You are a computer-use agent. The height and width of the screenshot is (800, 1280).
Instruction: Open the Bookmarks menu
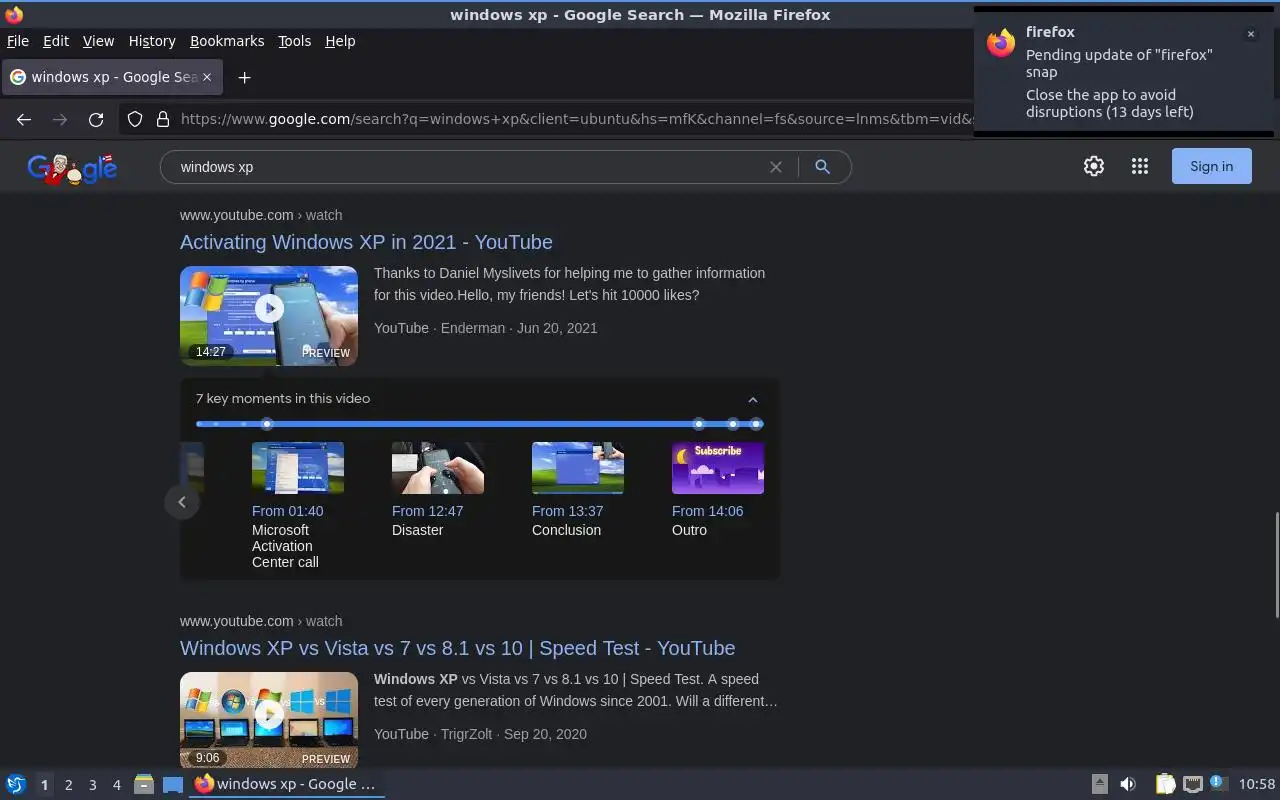pyautogui.click(x=227, y=41)
